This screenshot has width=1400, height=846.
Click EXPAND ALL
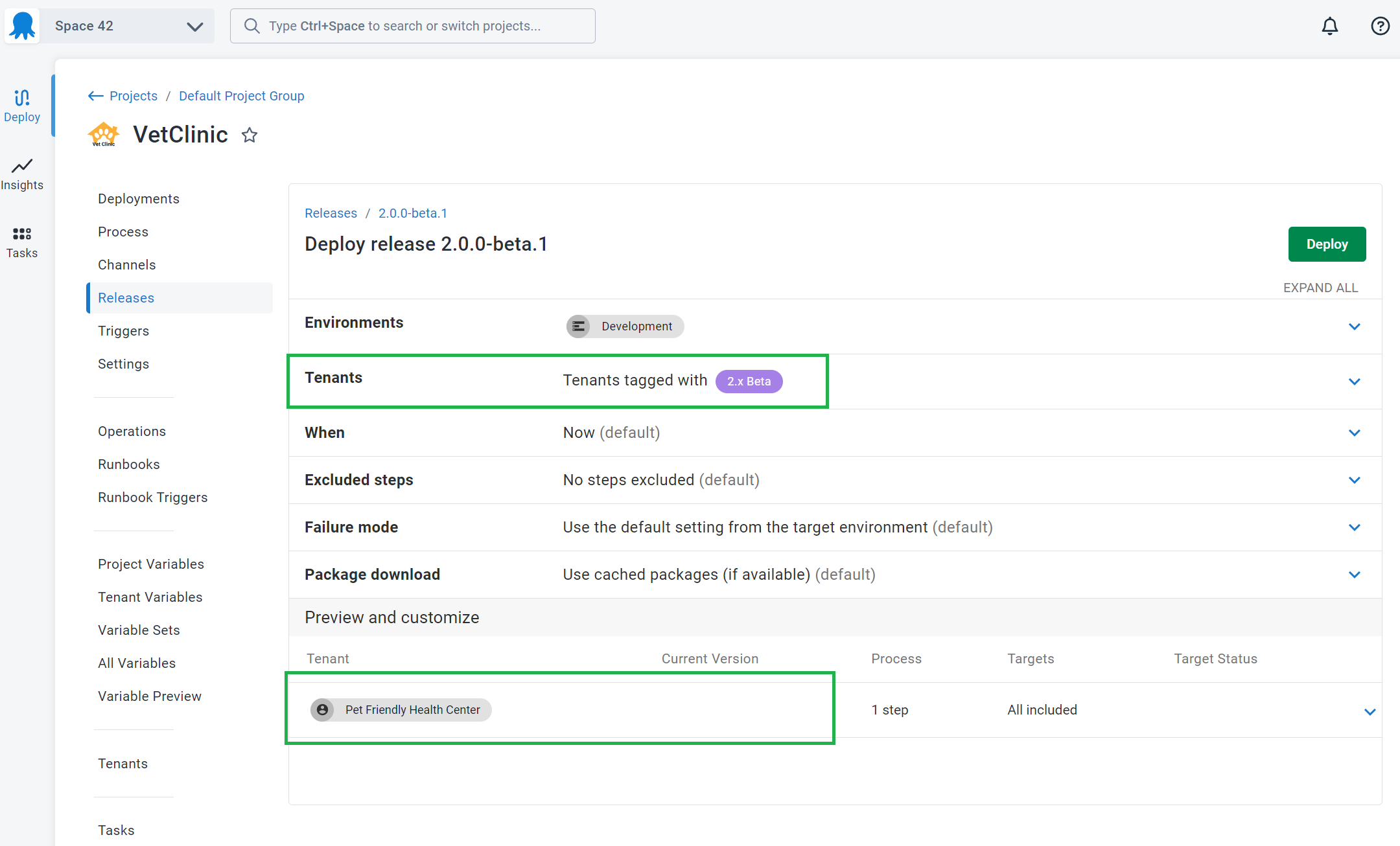[1320, 288]
